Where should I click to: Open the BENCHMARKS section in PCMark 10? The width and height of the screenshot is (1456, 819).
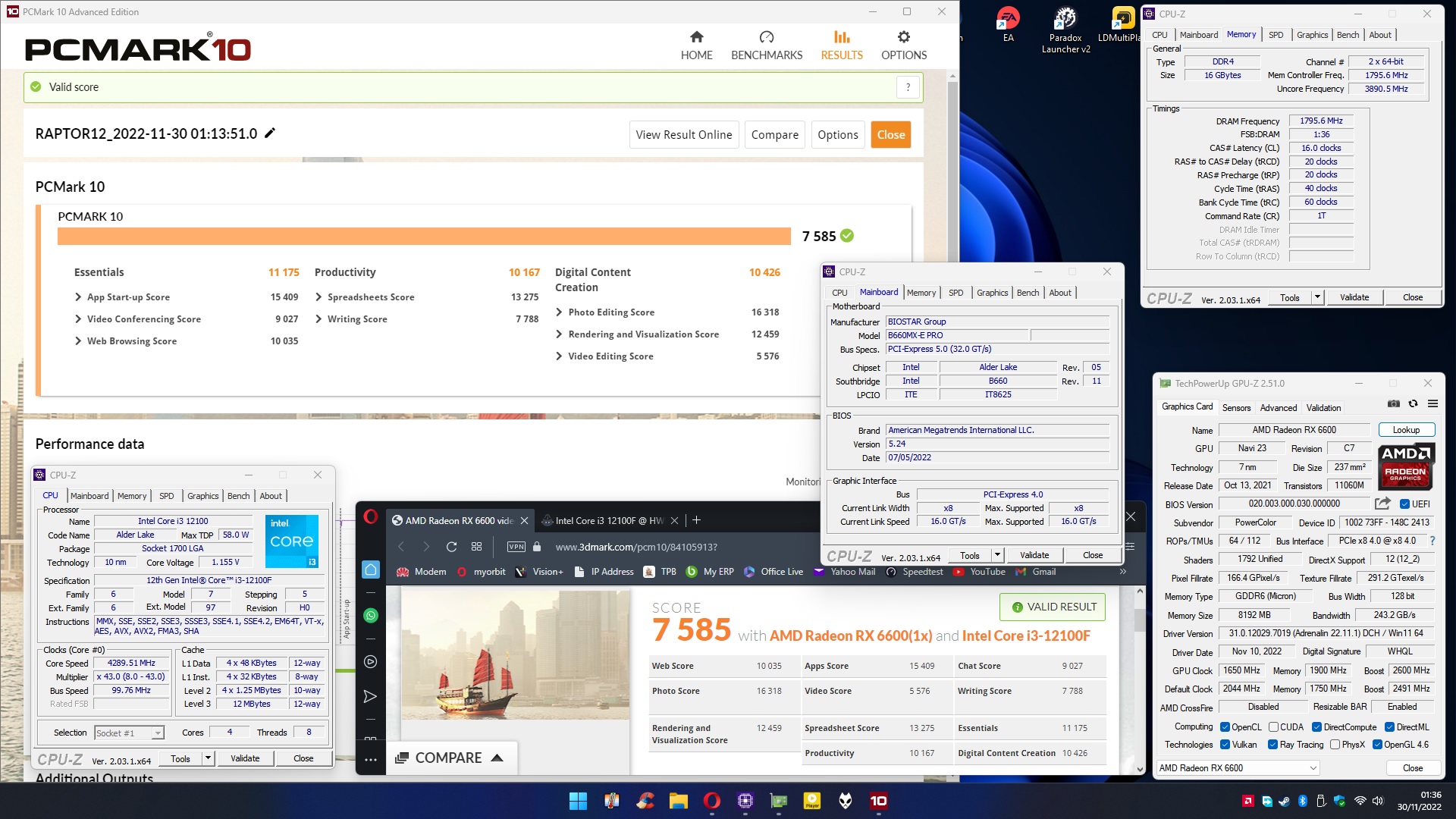click(767, 45)
